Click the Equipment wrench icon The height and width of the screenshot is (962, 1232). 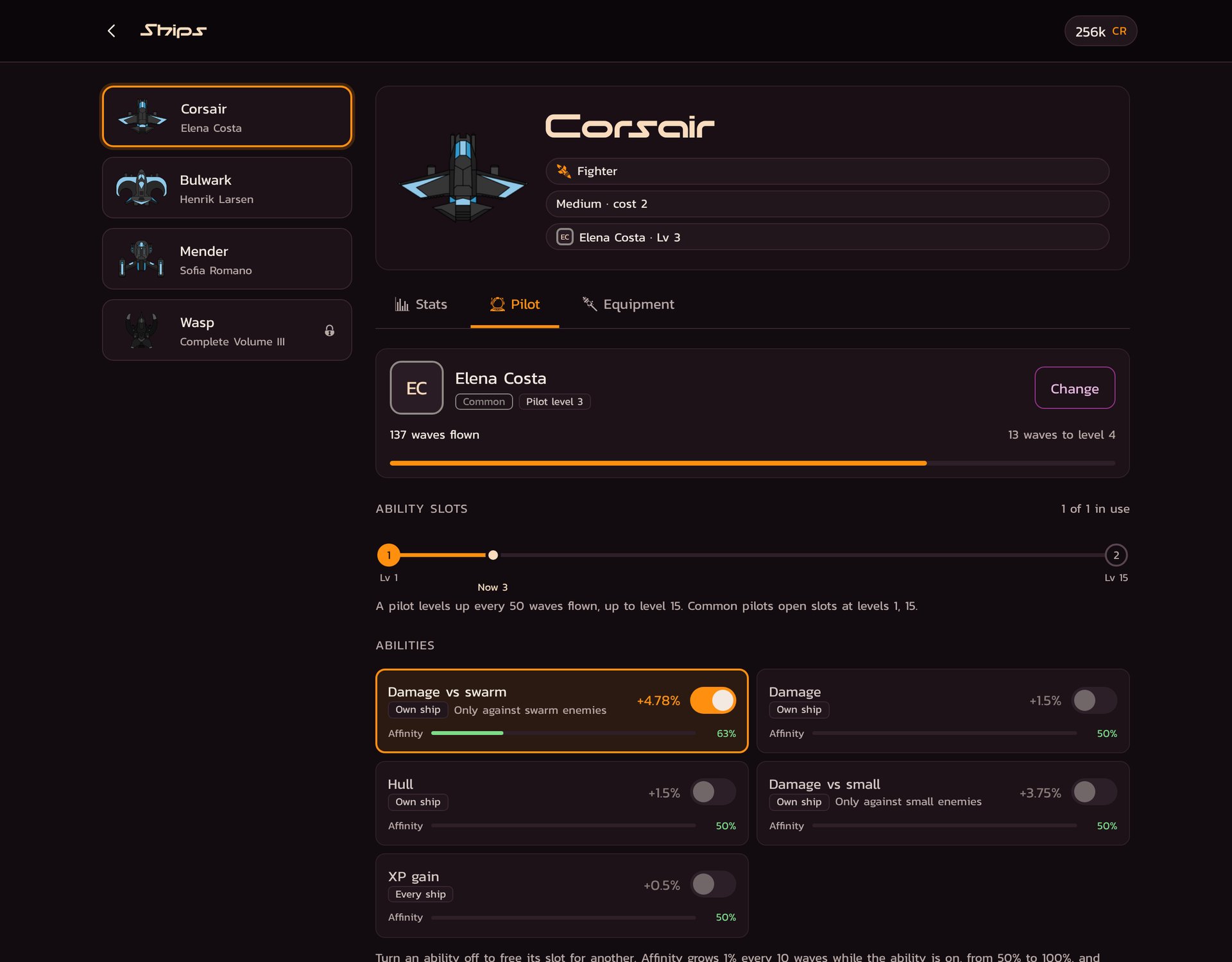click(589, 304)
